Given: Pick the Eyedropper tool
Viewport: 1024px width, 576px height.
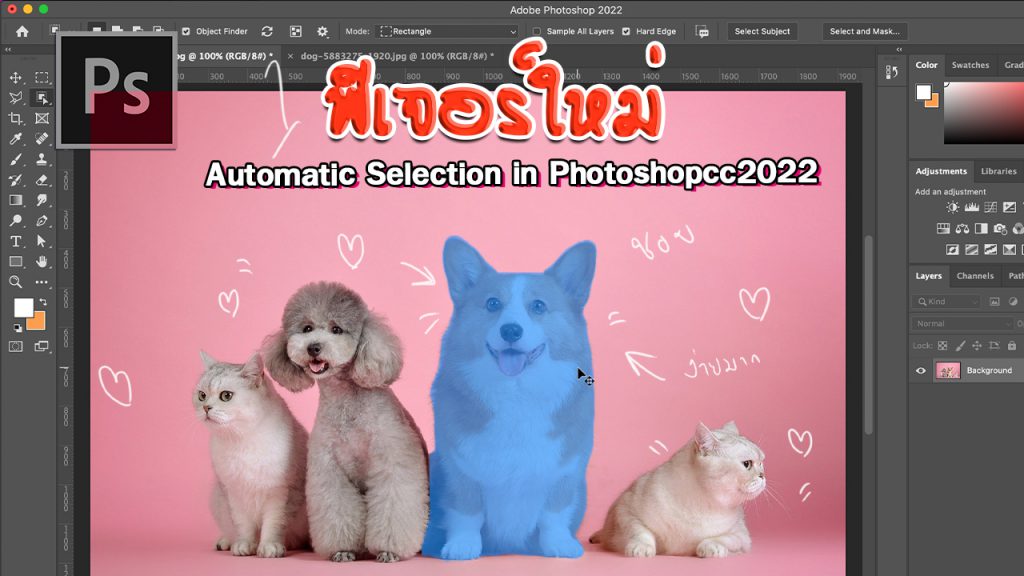Looking at the screenshot, I should click(x=16, y=139).
